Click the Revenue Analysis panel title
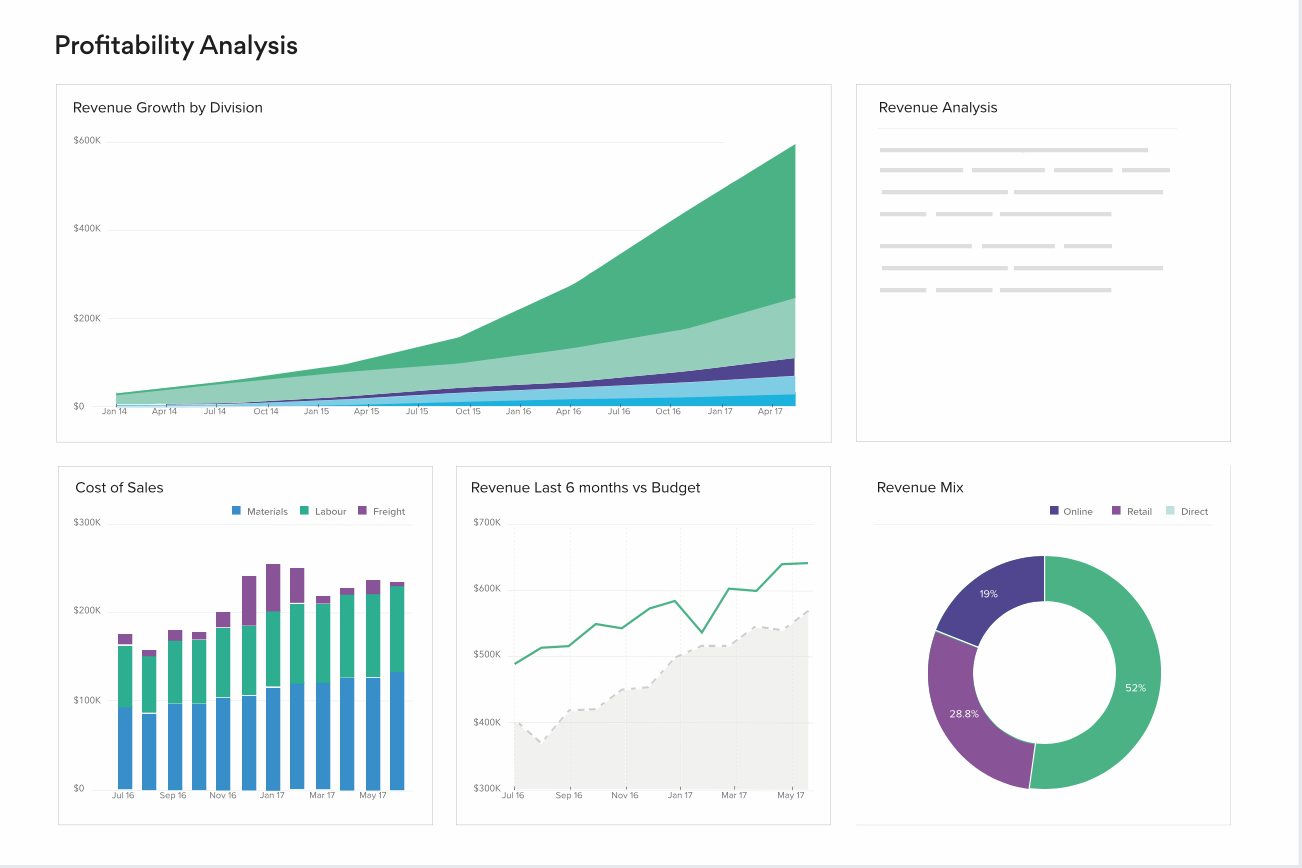The width and height of the screenshot is (1302, 868). (938, 107)
